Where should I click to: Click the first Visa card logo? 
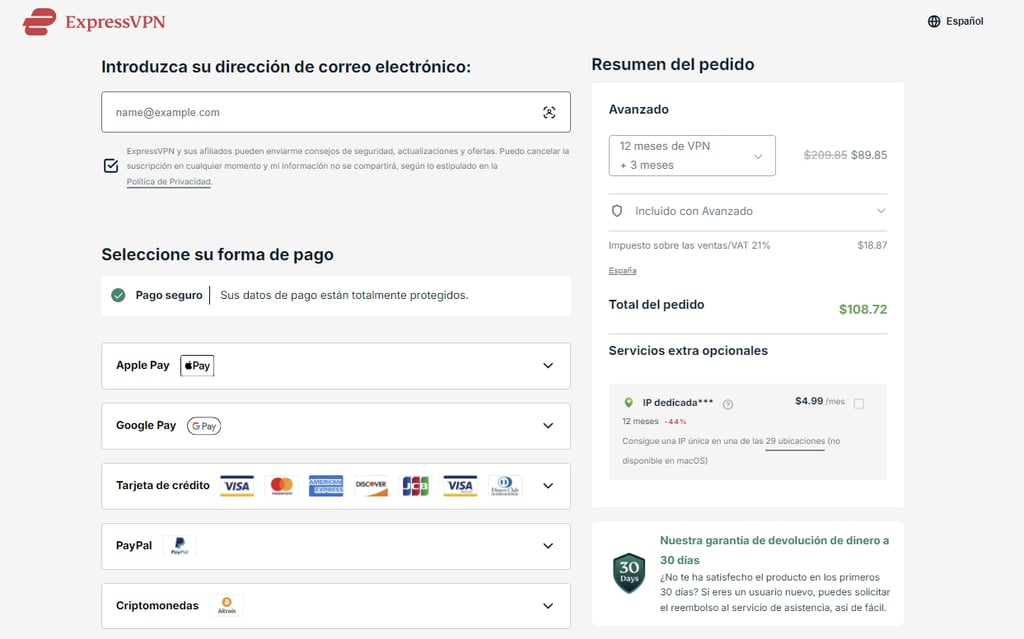pos(237,486)
